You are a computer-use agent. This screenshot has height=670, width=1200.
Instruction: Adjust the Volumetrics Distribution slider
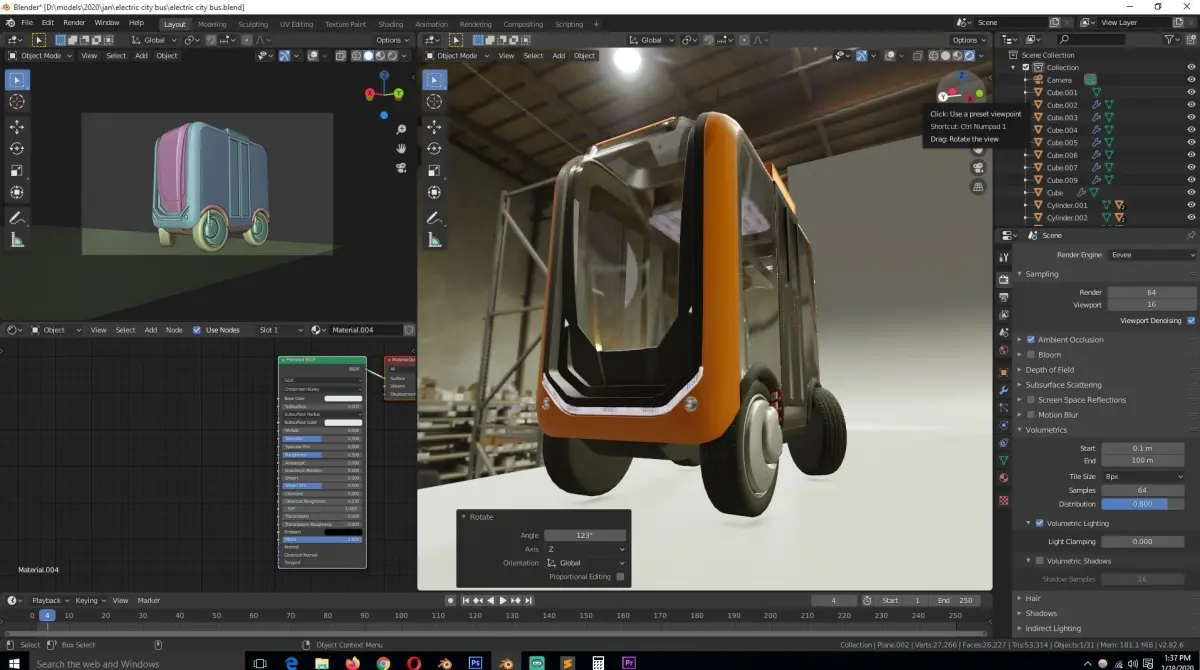tap(1143, 504)
